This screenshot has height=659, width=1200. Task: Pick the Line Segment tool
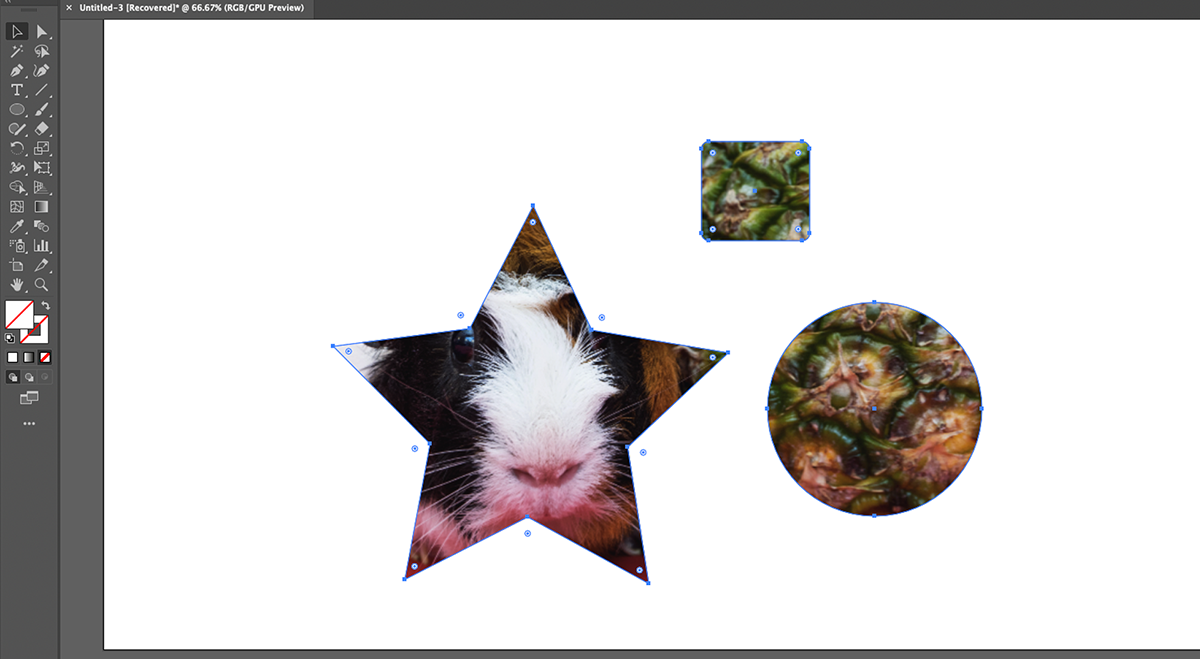tap(41, 89)
